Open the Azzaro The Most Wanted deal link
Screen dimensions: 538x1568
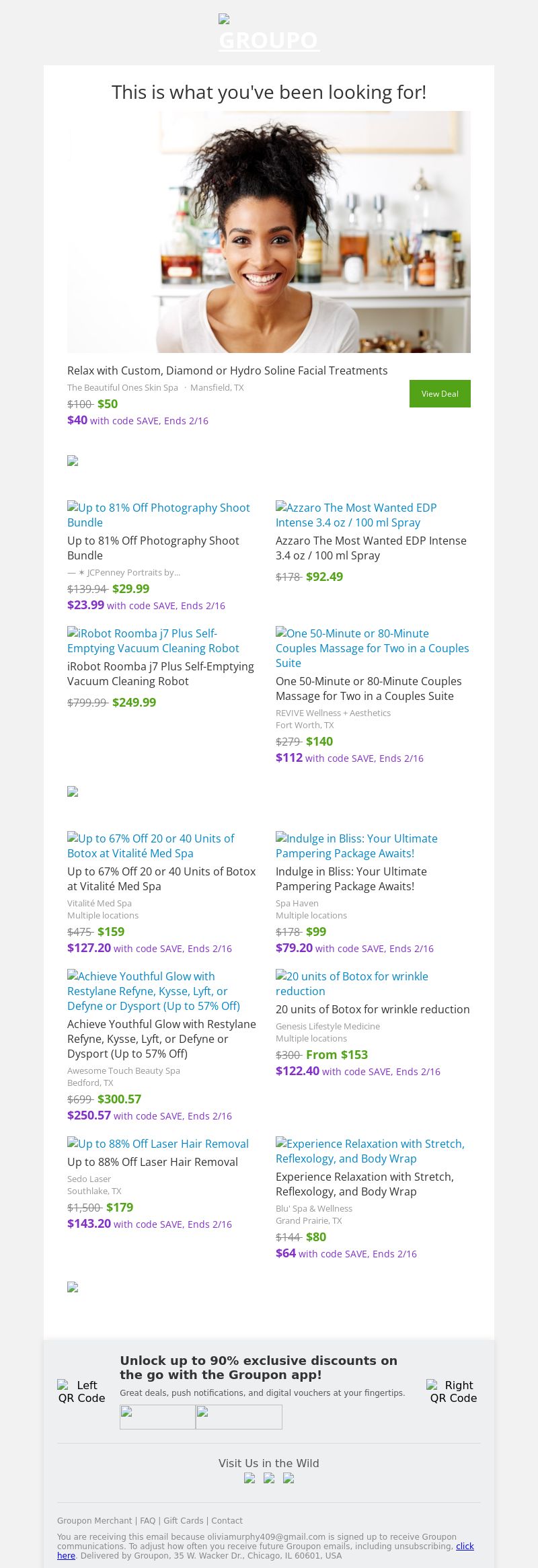tap(356, 515)
